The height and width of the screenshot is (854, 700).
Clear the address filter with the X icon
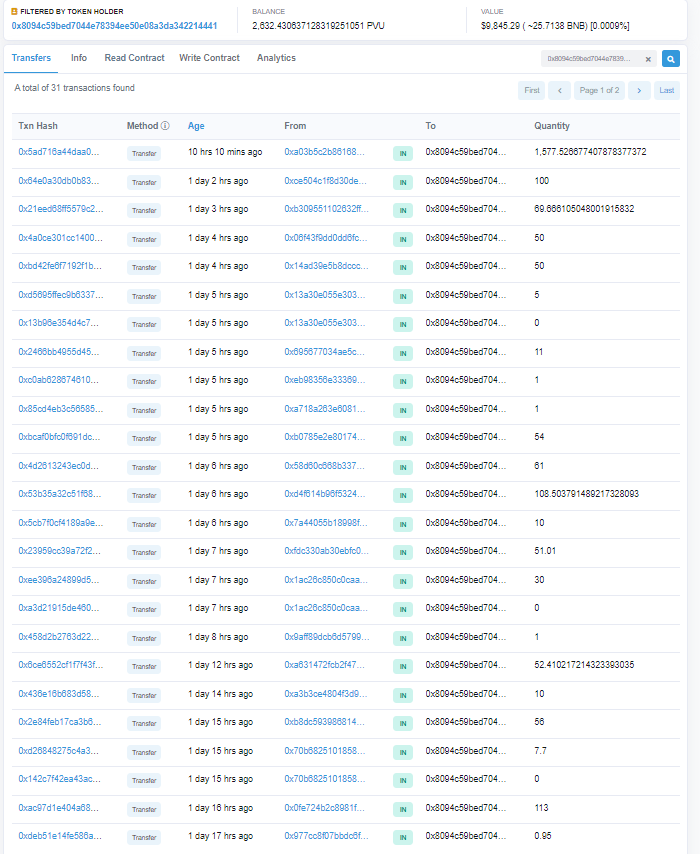tap(647, 59)
